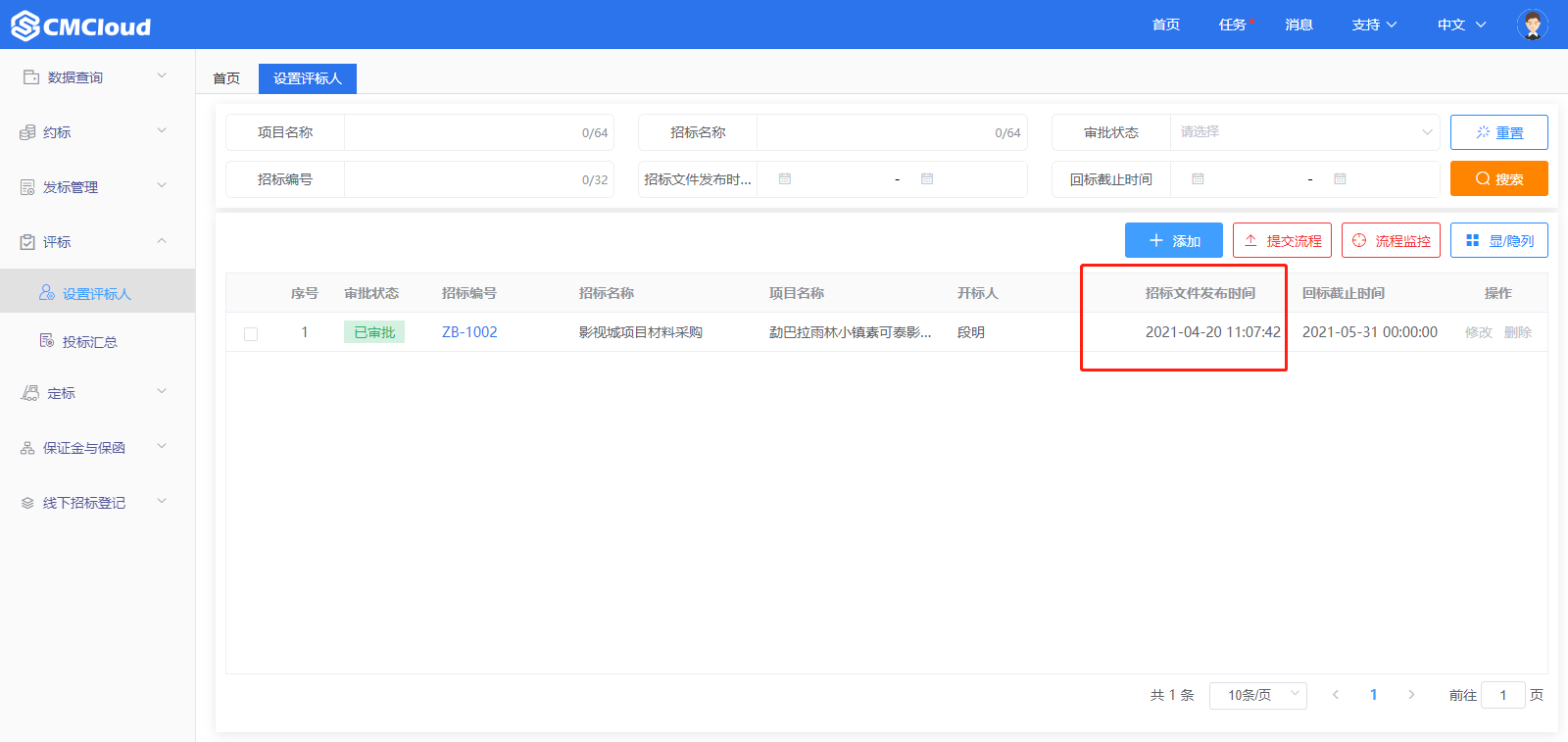Screen dimensions: 1568x742
Task: Click the 发标管理 sidebar icon
Action: (27, 187)
